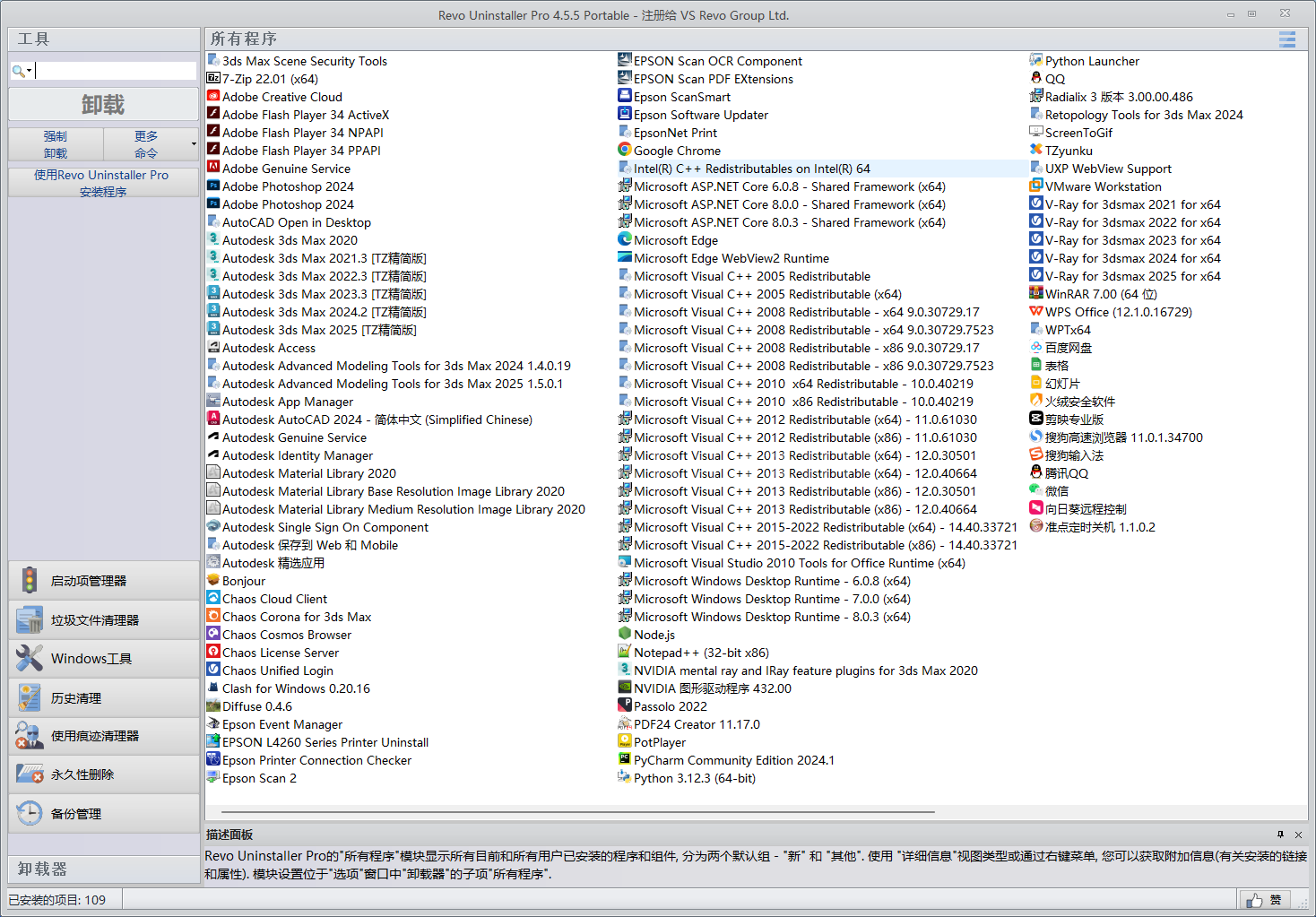Click the WPS Office icon
Viewport: 1316px width, 917px height.
(x=1036, y=311)
